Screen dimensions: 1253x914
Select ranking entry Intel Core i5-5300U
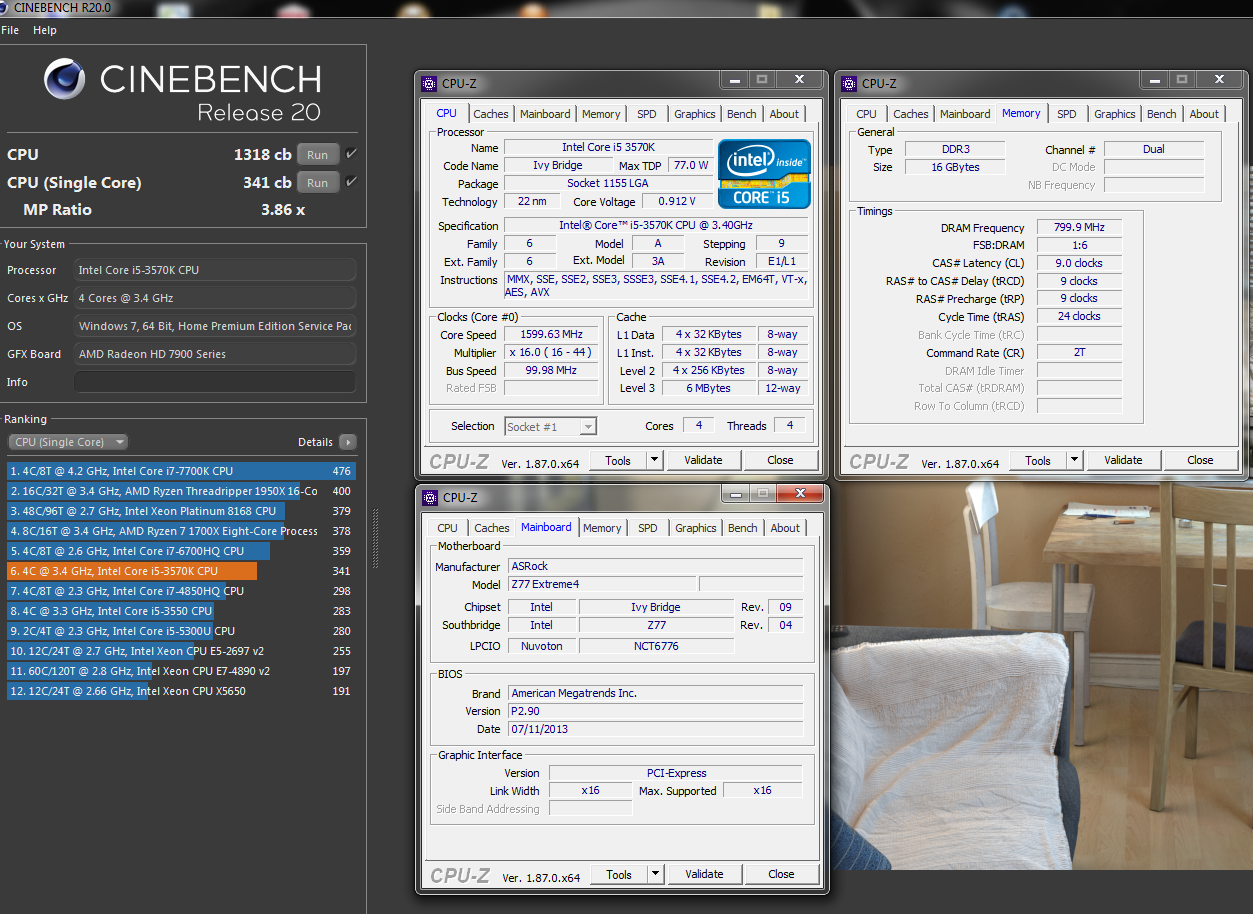[x=181, y=631]
